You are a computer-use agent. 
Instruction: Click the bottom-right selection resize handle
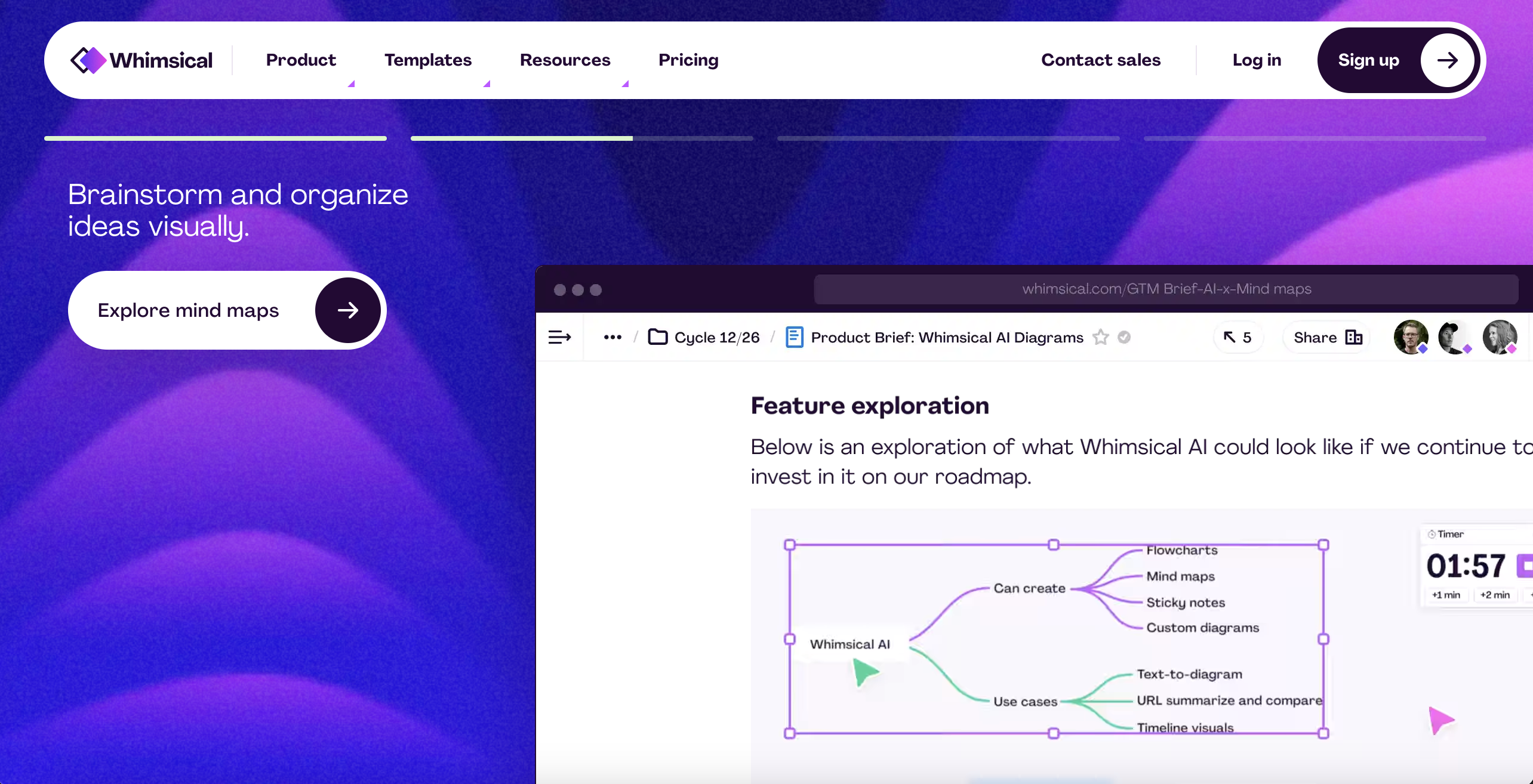point(1323,733)
